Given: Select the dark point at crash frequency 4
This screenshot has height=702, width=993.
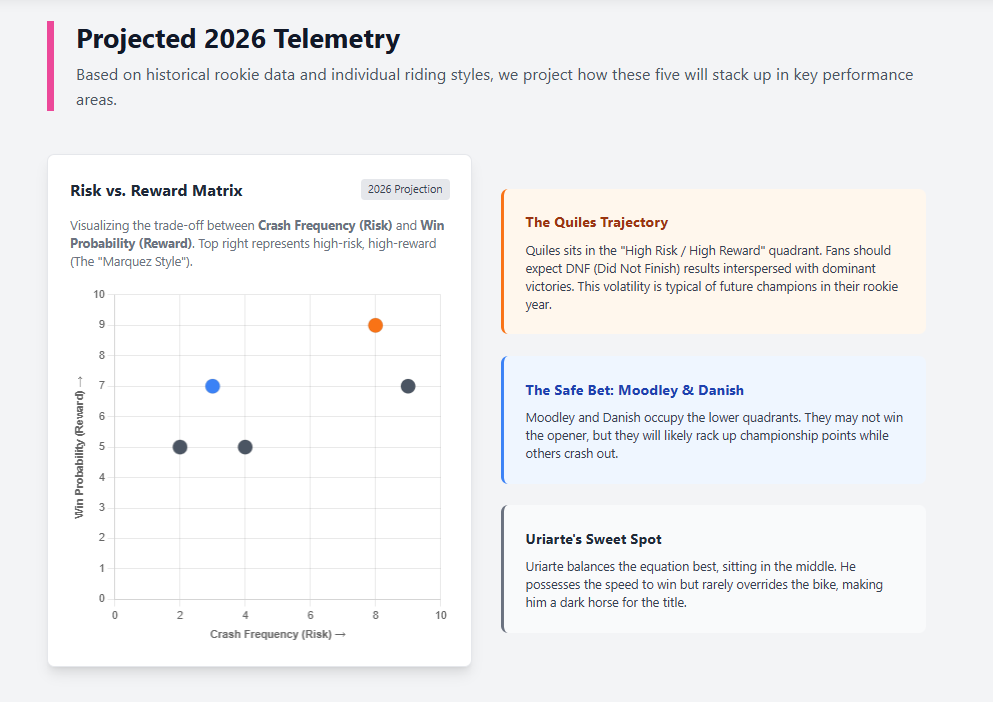Looking at the screenshot, I should (x=245, y=447).
